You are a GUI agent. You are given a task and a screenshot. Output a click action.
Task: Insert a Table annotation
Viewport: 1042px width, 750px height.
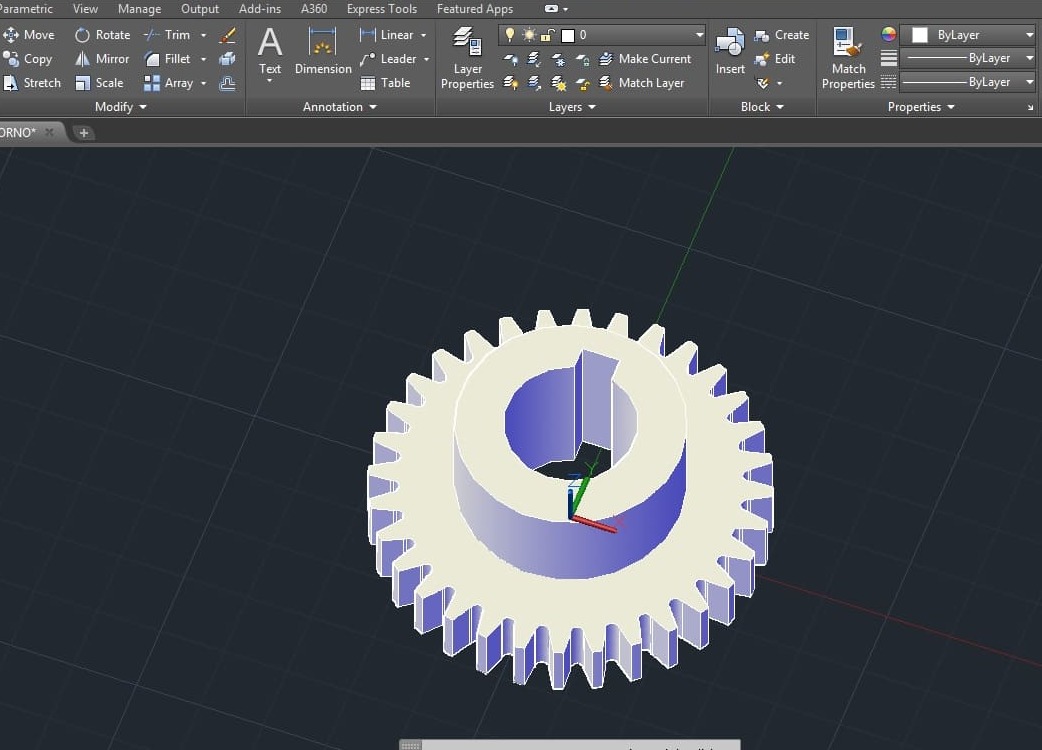(385, 82)
